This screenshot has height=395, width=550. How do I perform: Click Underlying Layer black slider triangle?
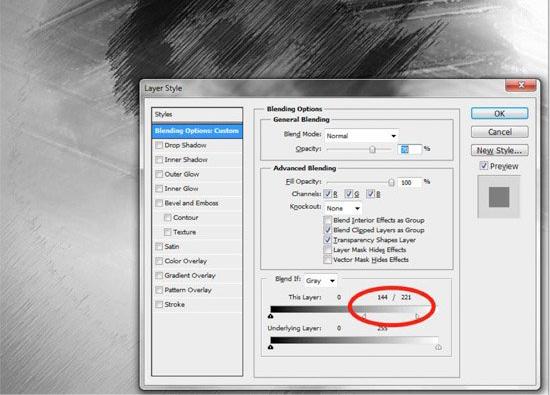click(x=270, y=347)
